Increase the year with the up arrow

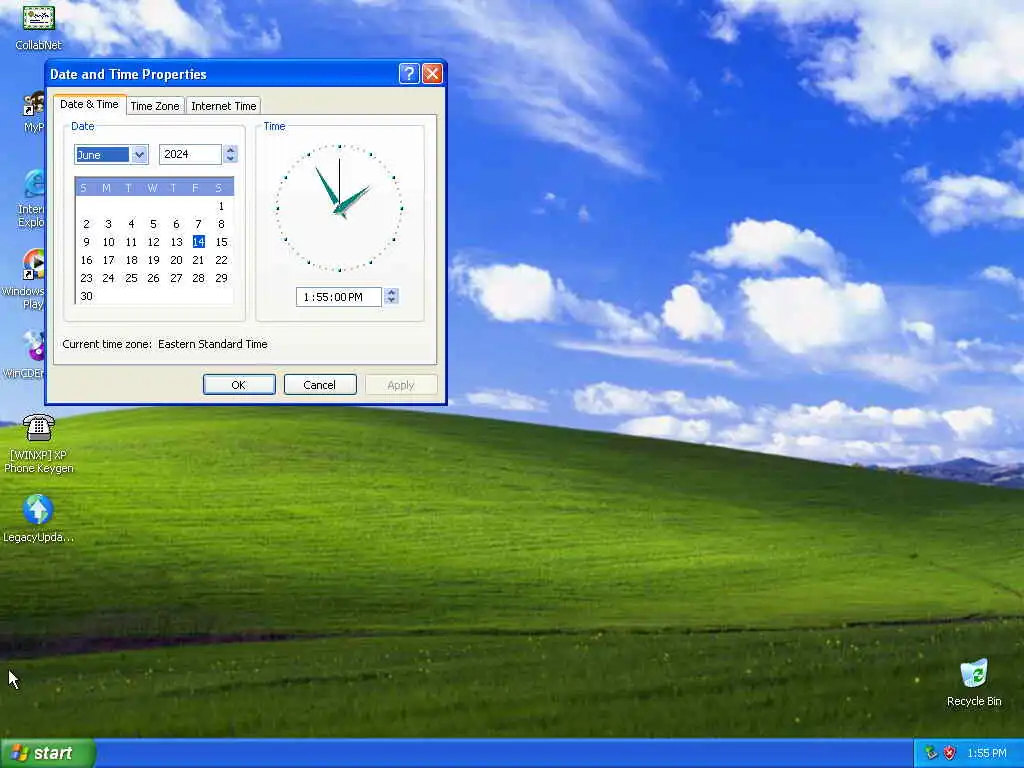pyautogui.click(x=230, y=150)
